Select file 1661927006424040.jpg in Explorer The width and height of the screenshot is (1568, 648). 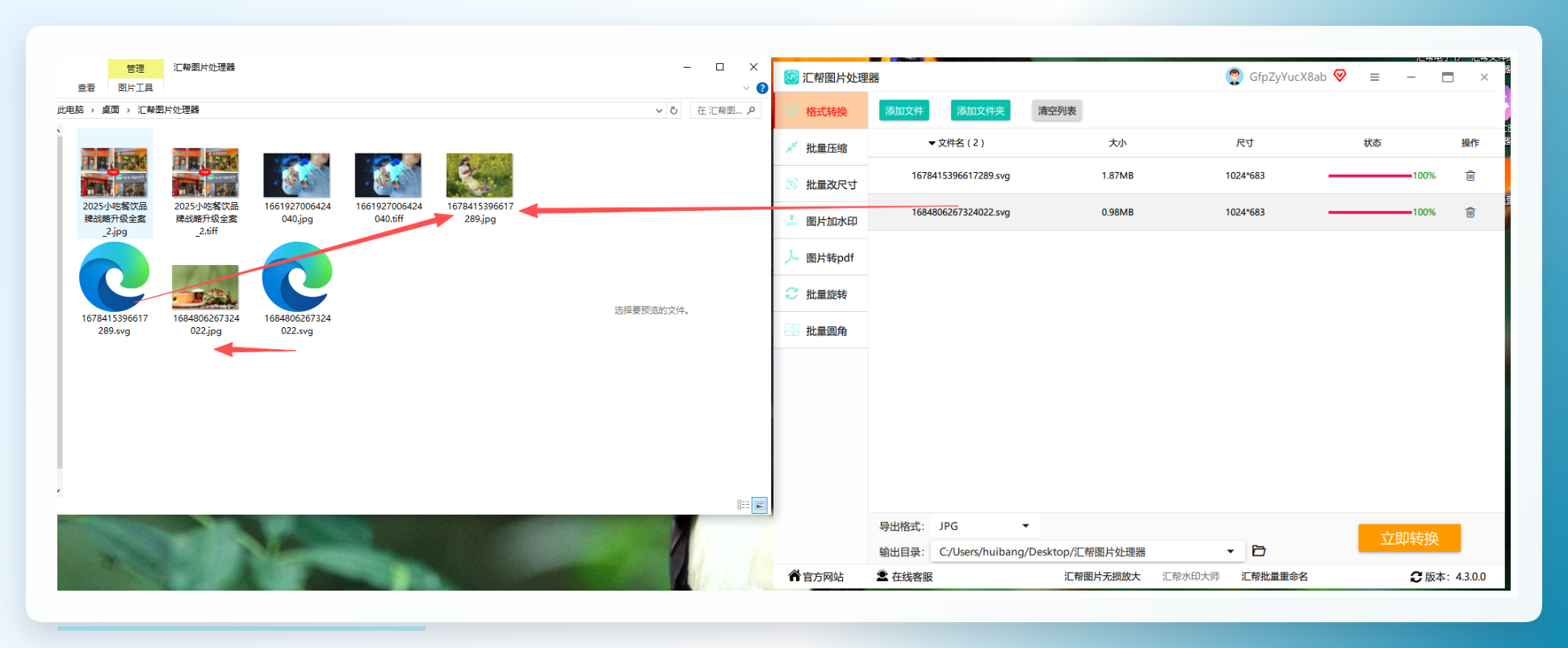point(297,187)
